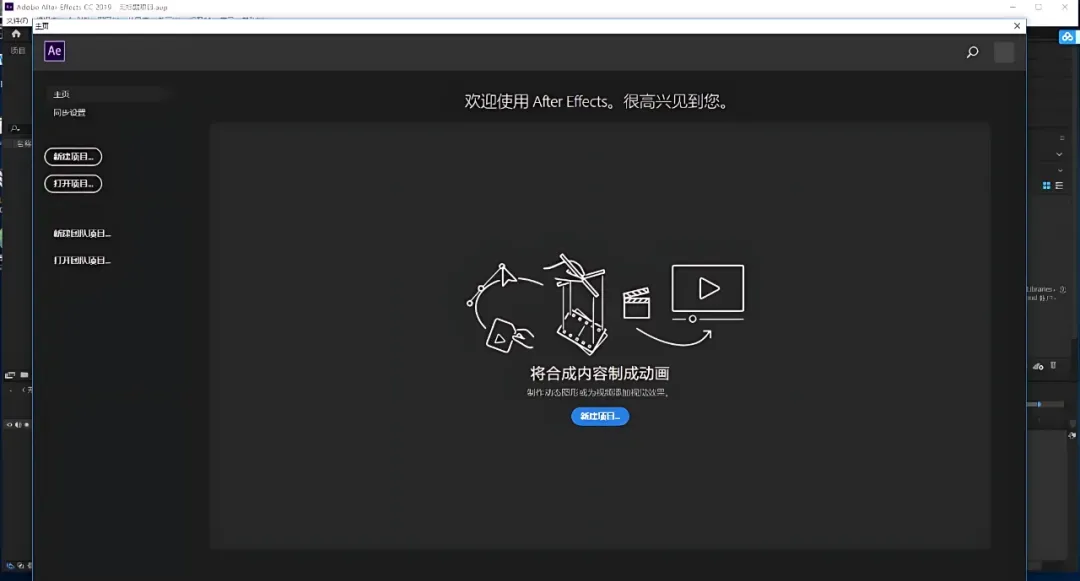Select the 主页 entry in the sidebar

pos(61,94)
